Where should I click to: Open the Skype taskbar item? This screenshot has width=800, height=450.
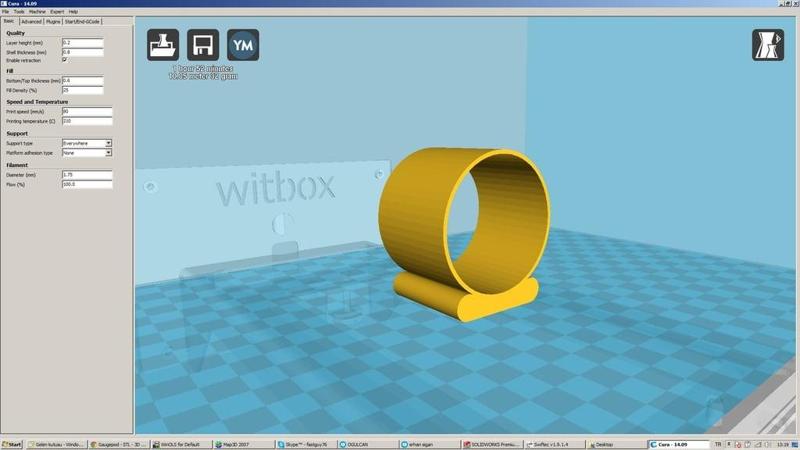[306, 444]
